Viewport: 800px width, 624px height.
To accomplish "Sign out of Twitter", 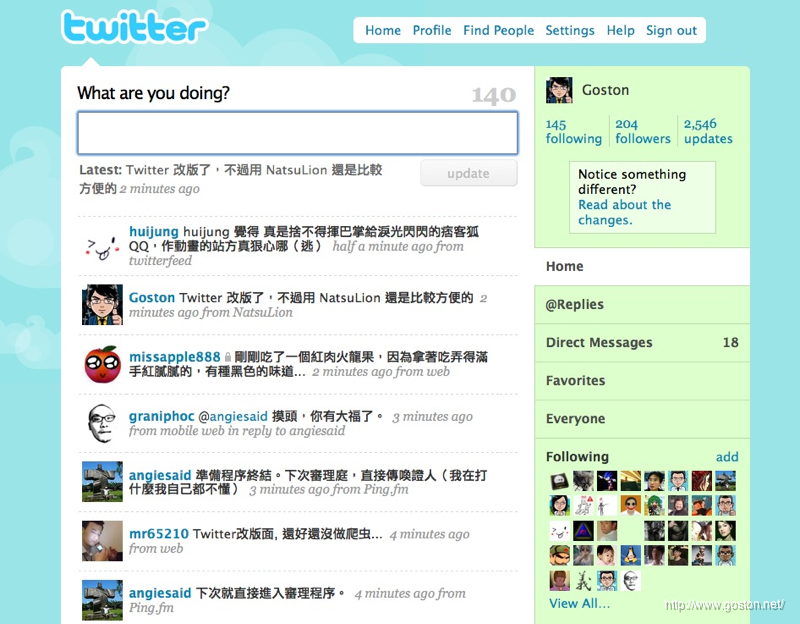I will tap(671, 30).
